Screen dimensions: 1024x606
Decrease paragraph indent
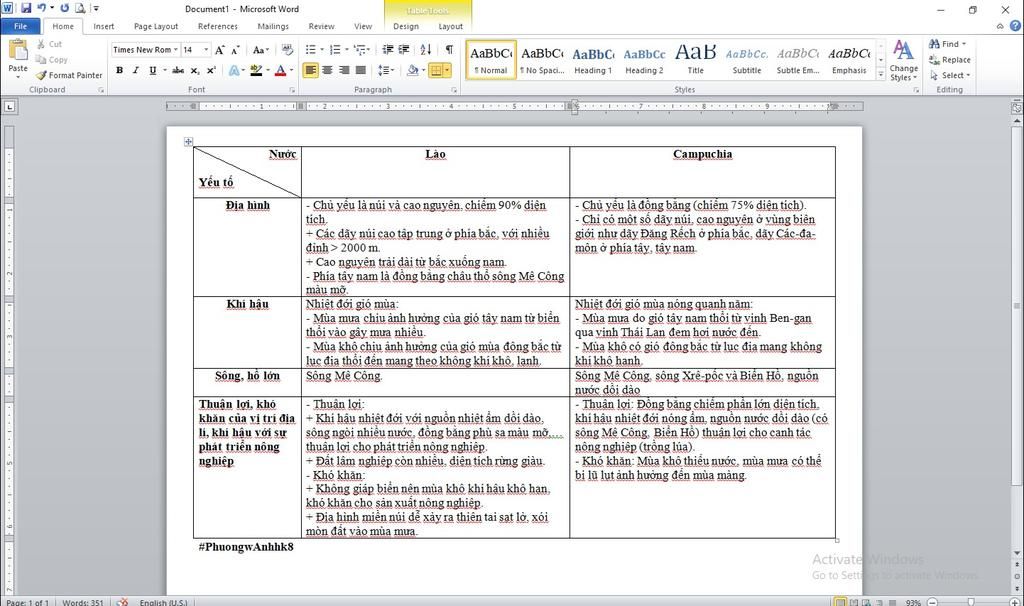pyautogui.click(x=388, y=50)
